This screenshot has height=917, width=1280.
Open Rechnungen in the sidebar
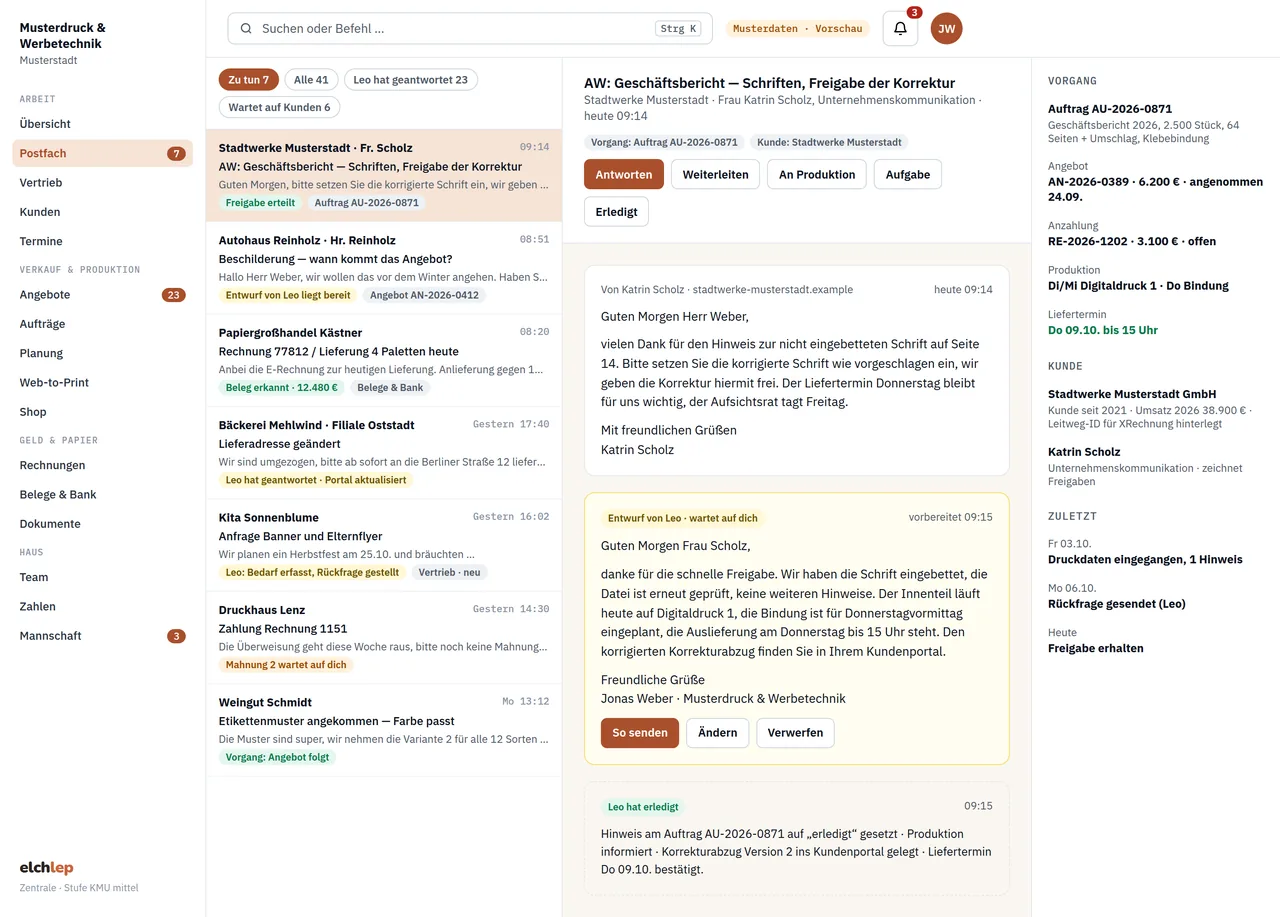pyautogui.click(x=102, y=465)
